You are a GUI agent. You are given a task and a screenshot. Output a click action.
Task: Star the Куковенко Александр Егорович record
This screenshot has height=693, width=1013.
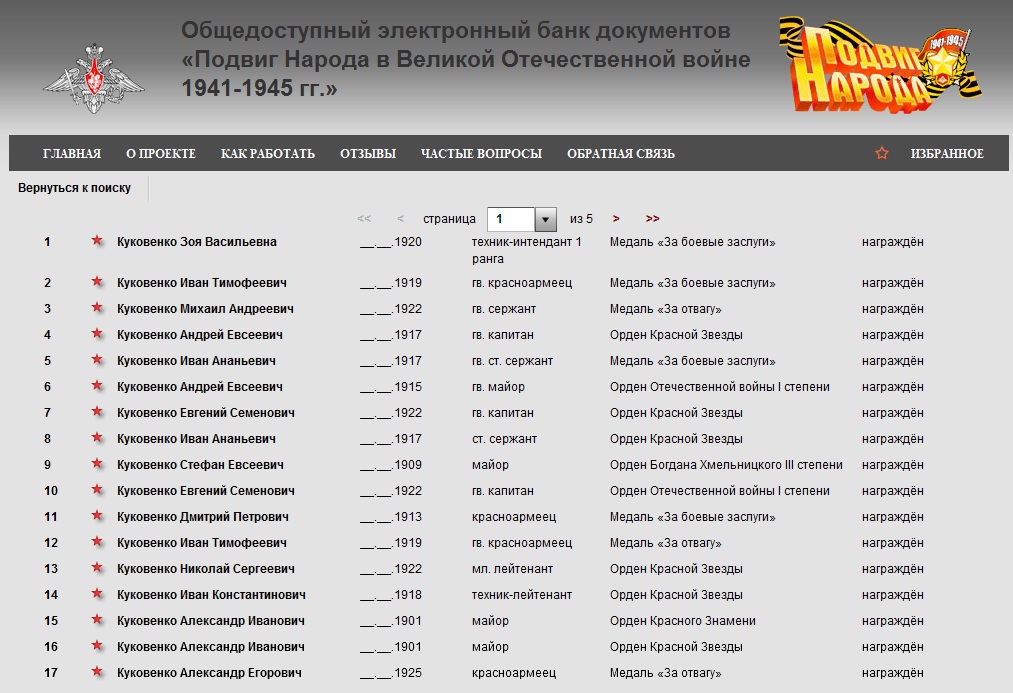pyautogui.click(x=97, y=673)
